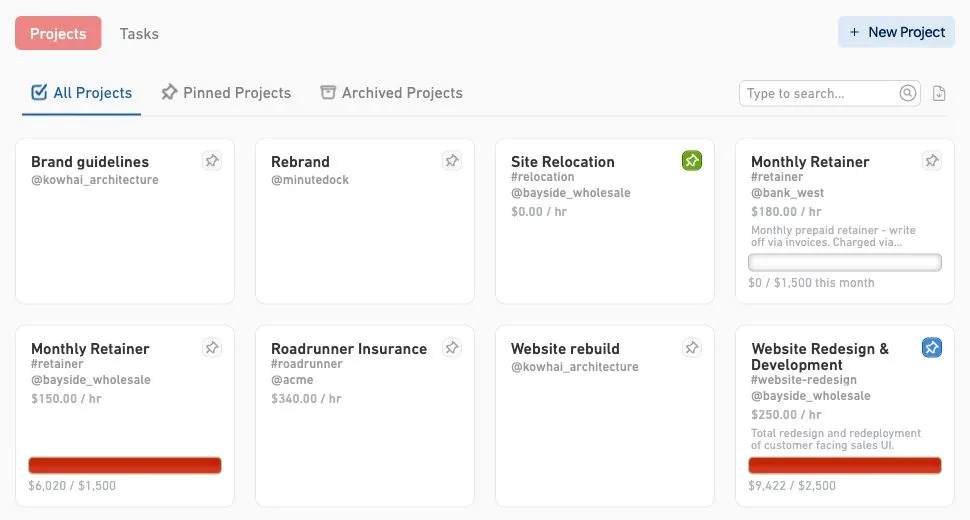Image resolution: width=970 pixels, height=520 pixels.
Task: Select the All Projects tab
Action: pos(82,93)
